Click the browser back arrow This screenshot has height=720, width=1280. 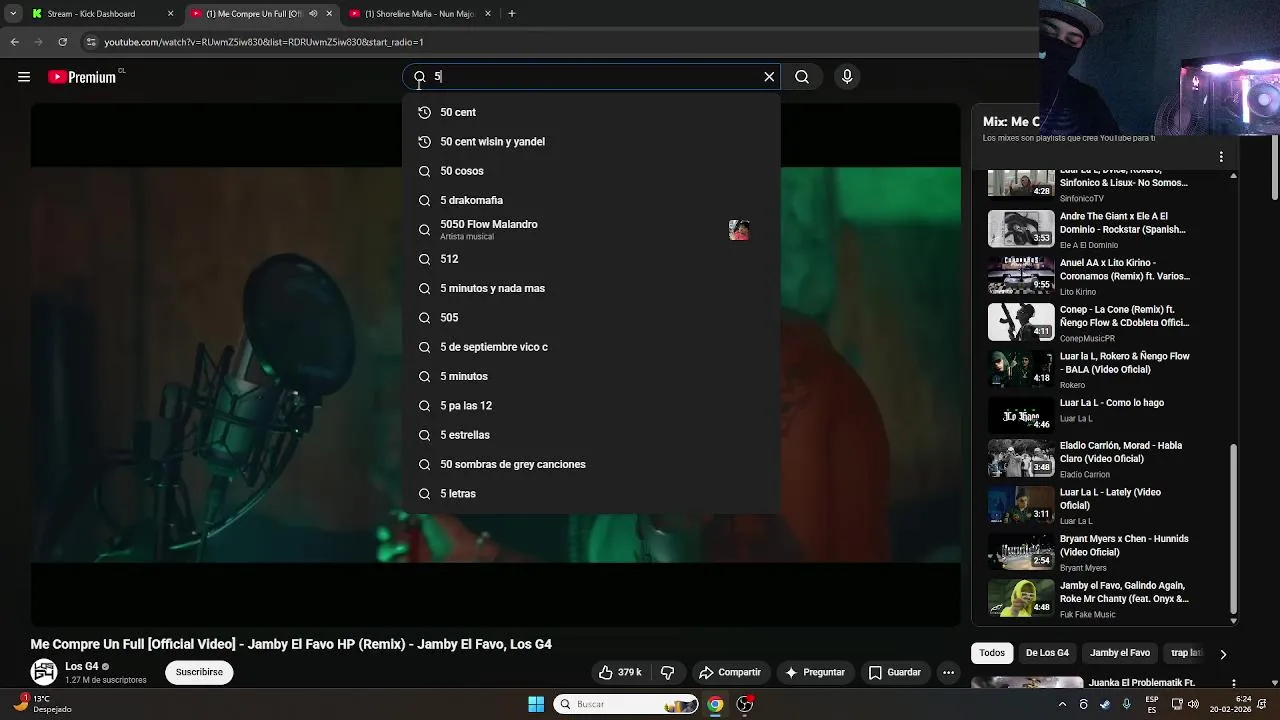tap(14, 42)
